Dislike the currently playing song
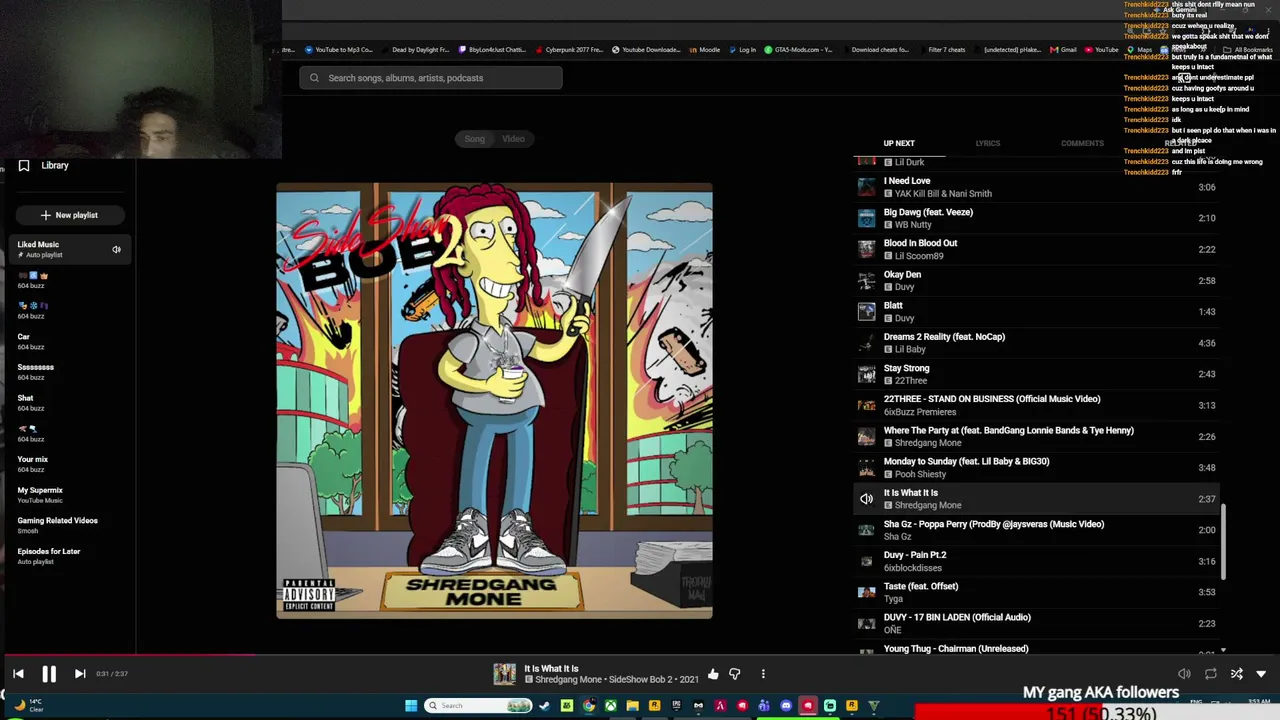The image size is (1280, 720). point(734,674)
